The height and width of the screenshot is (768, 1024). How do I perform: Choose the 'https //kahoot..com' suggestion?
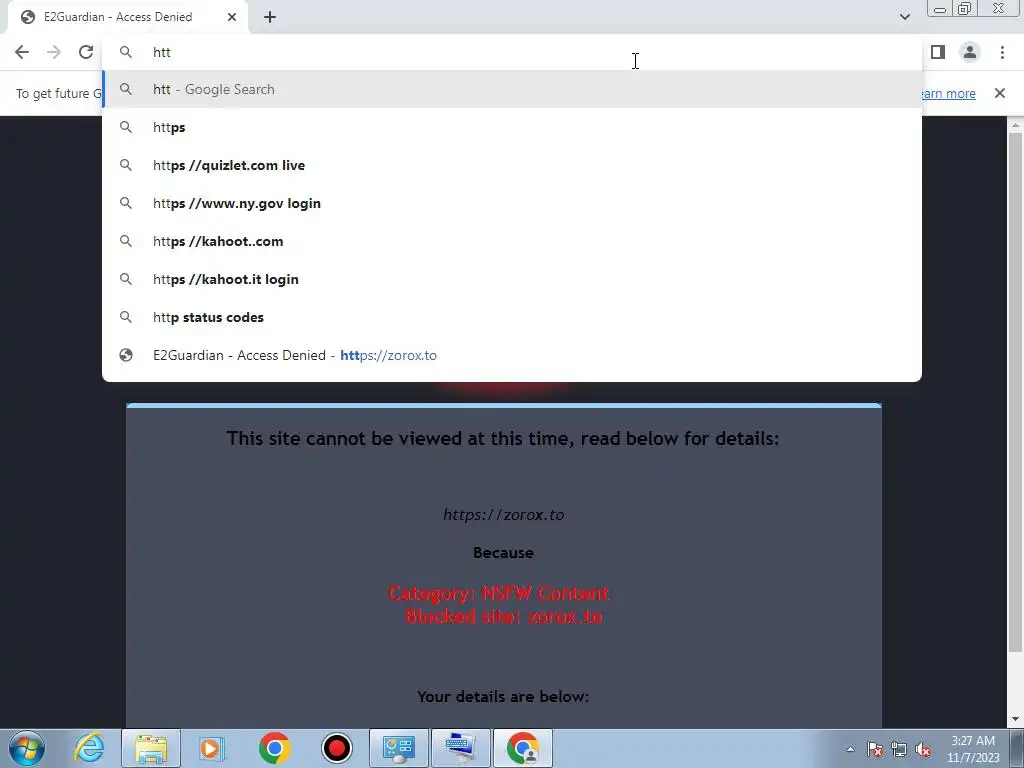(x=512, y=241)
